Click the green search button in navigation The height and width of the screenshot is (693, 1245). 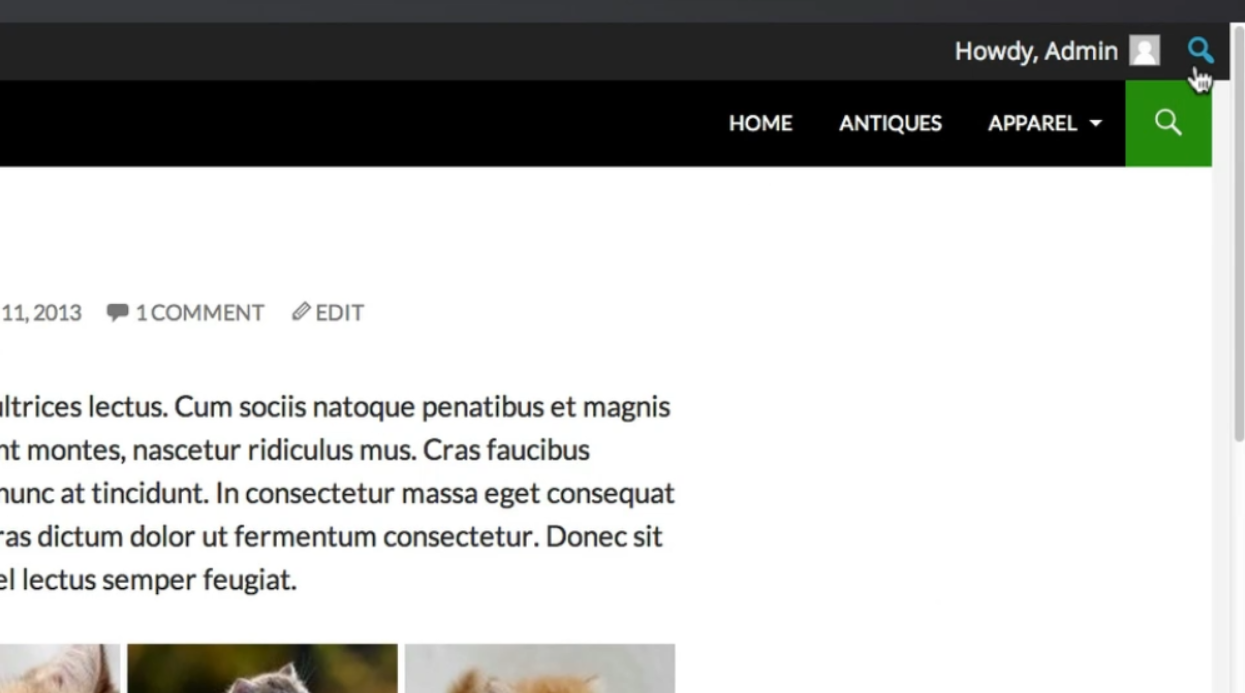pyautogui.click(x=1168, y=123)
